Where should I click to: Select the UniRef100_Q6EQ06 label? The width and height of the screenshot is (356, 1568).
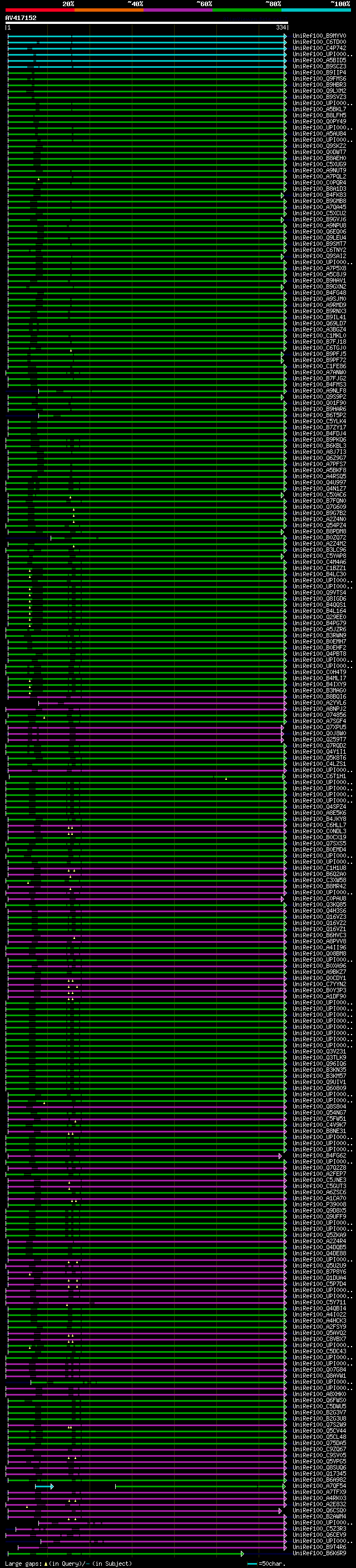[x=319, y=231]
